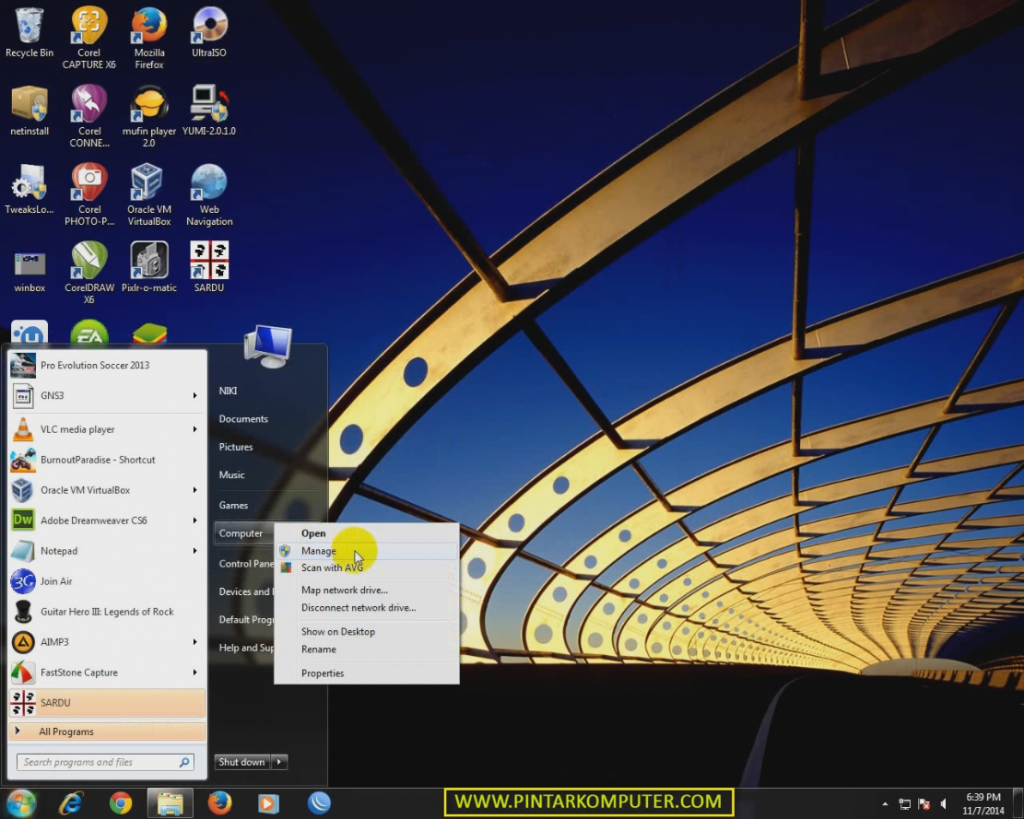Expand the AIMP3 jump list arrow
The width and height of the screenshot is (1024, 819).
[x=195, y=642]
